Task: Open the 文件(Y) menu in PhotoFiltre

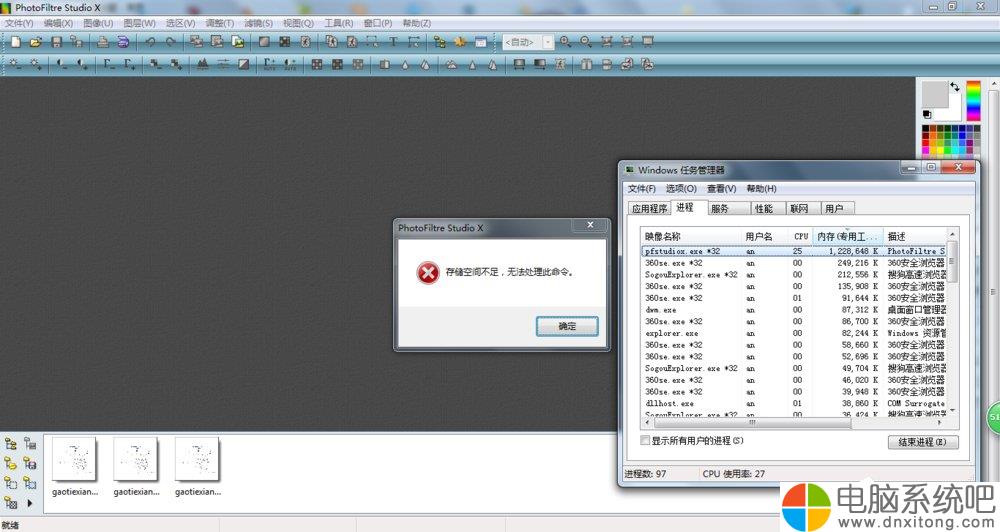Action: pos(18,23)
